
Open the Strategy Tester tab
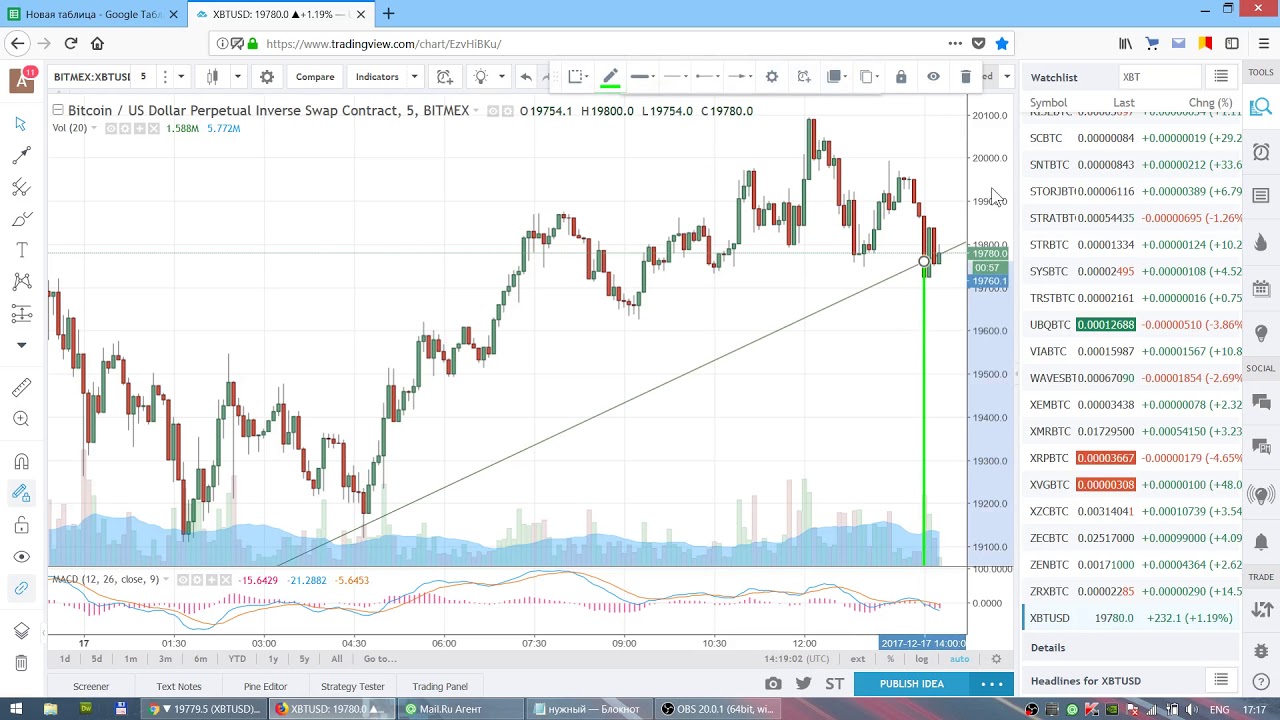click(x=352, y=686)
